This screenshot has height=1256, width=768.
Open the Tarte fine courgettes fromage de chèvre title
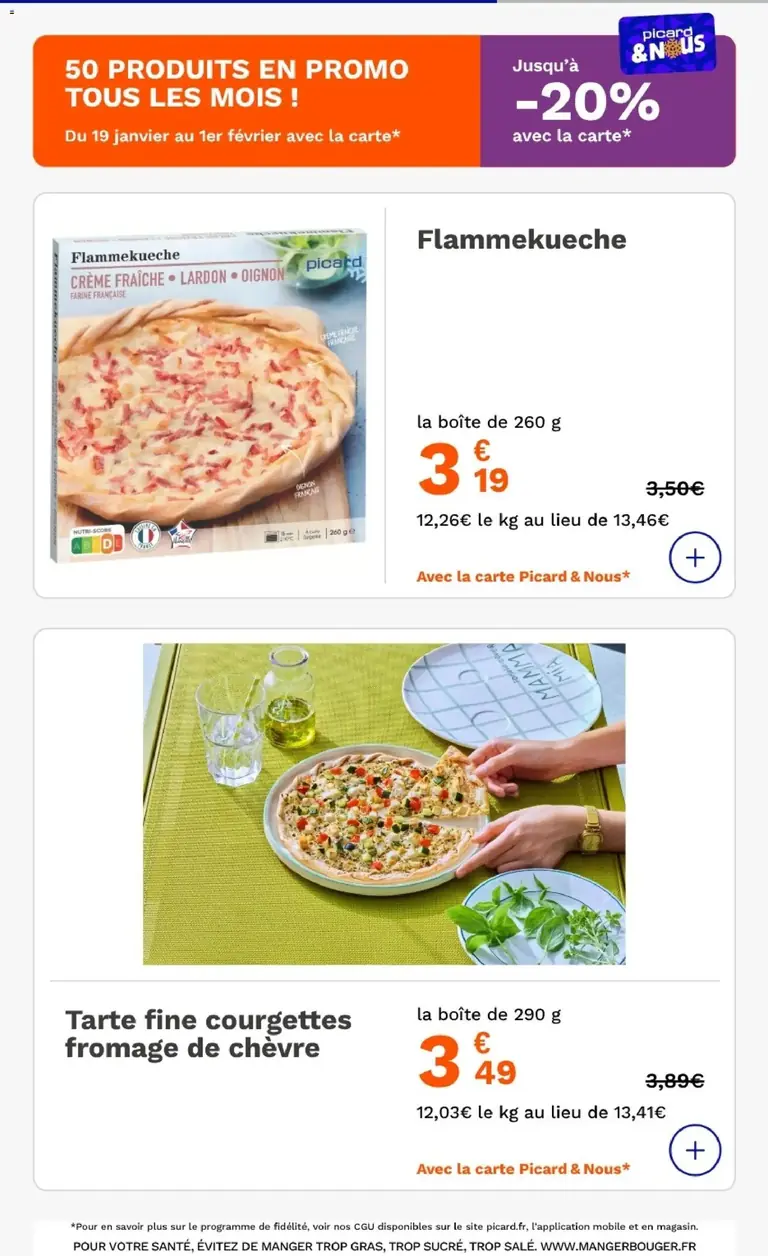[208, 1034]
